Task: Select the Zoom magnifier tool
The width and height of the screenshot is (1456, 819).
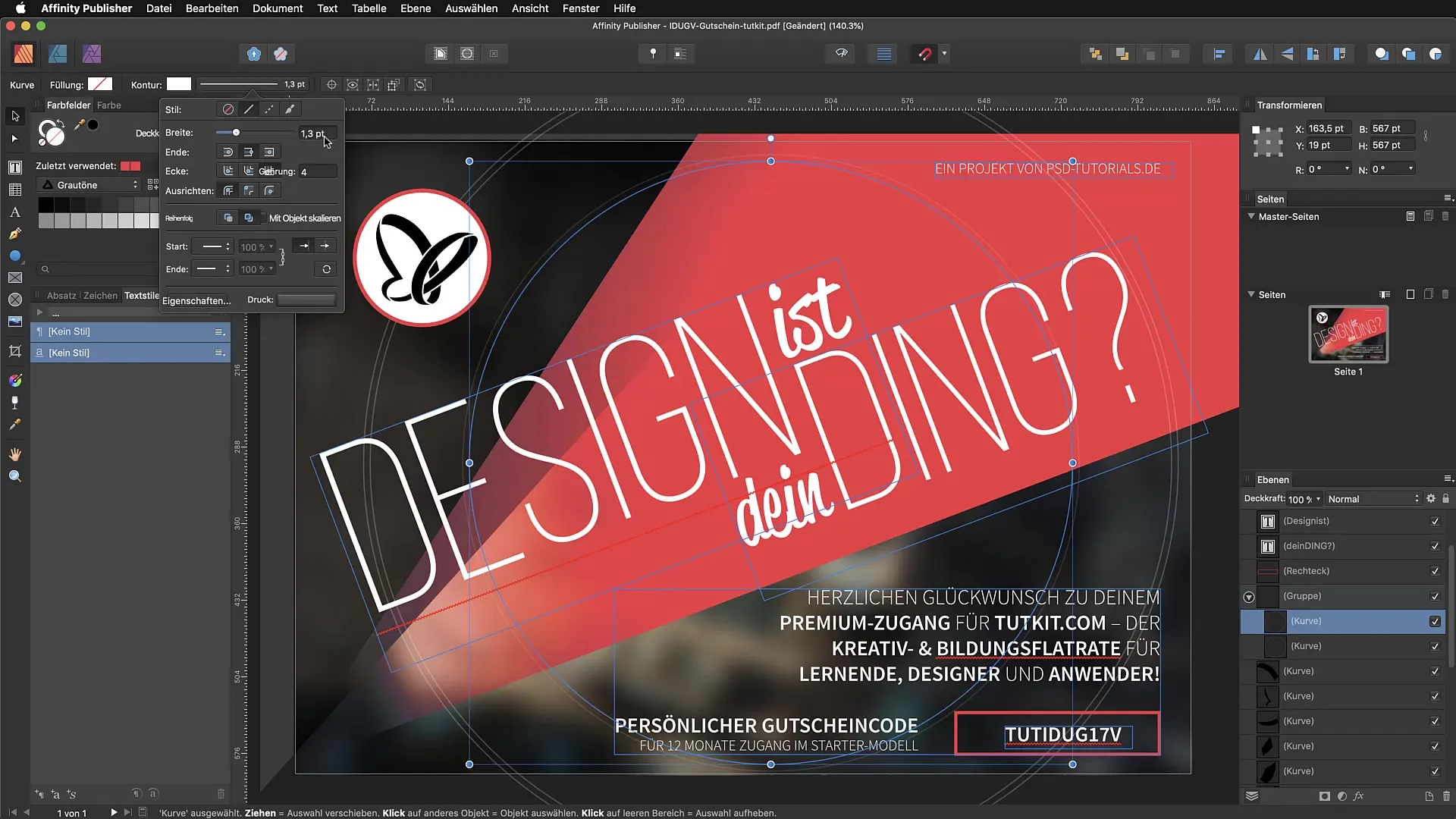Action: click(x=15, y=476)
